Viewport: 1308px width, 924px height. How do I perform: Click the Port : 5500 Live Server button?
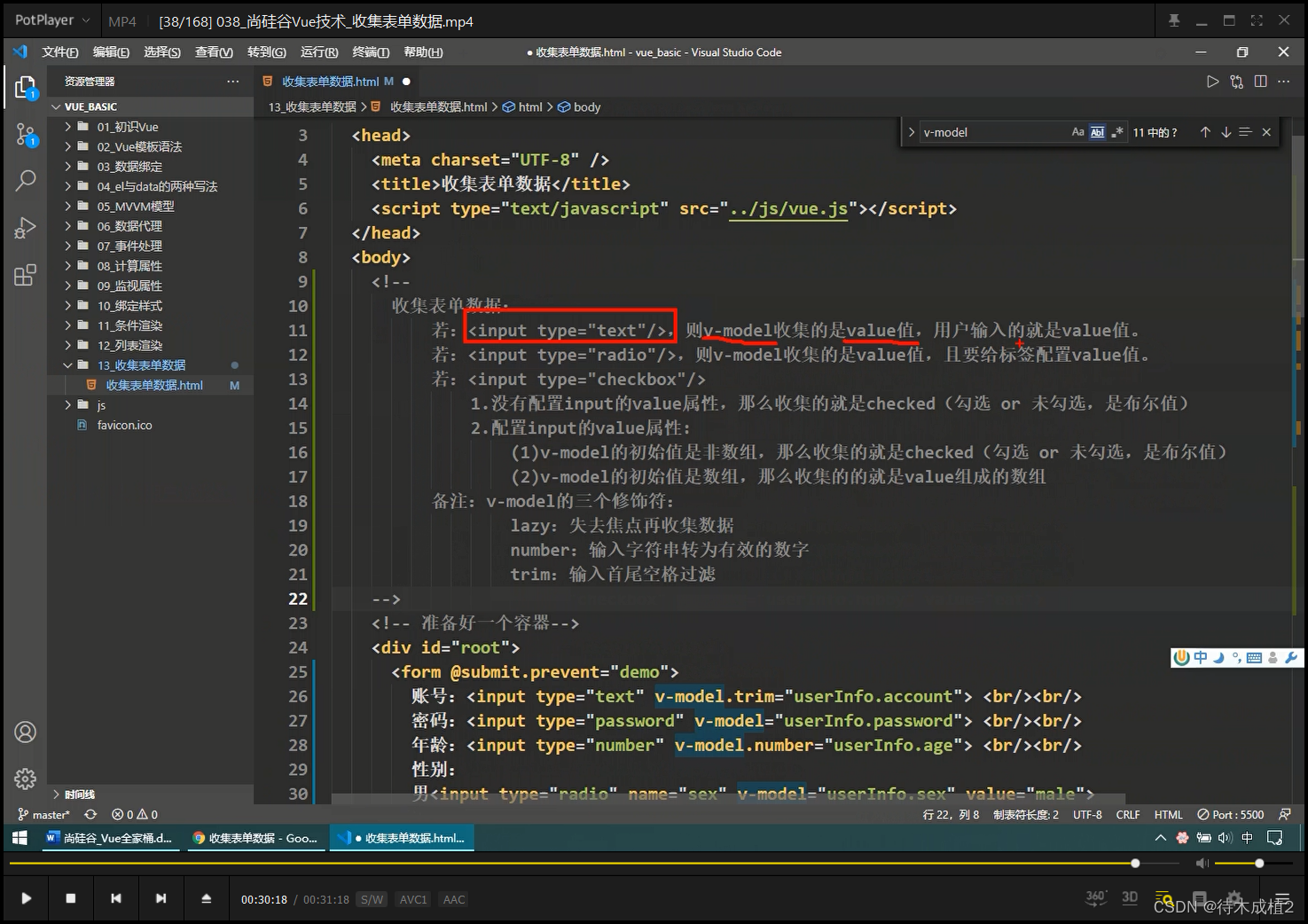pyautogui.click(x=1230, y=814)
